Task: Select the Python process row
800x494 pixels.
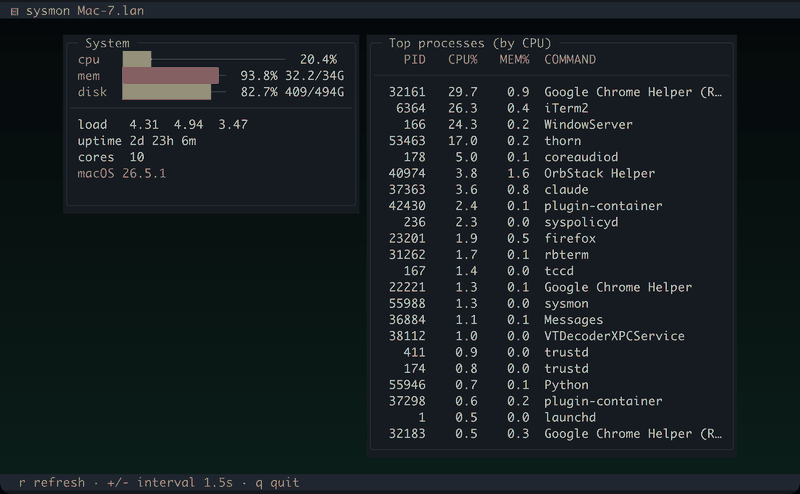Action: [552, 385]
